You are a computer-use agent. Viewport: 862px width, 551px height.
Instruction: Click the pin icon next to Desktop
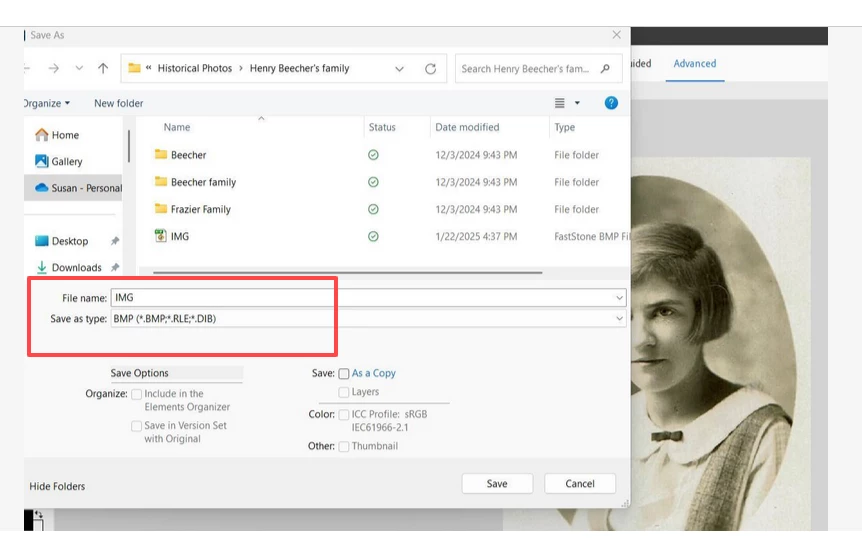(115, 241)
